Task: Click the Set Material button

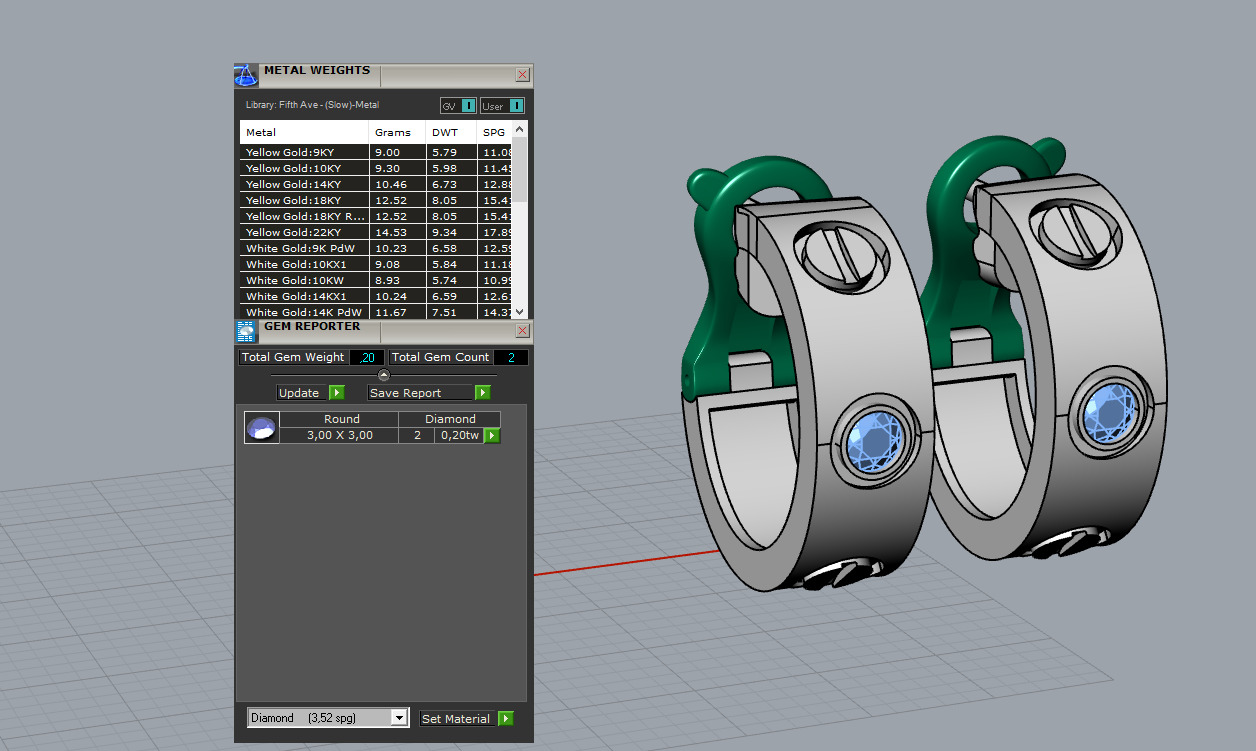Action: point(457,718)
